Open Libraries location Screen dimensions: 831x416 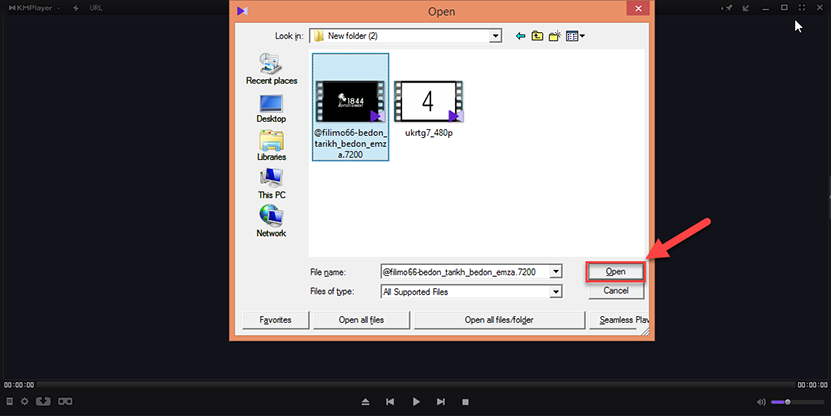coord(271,145)
